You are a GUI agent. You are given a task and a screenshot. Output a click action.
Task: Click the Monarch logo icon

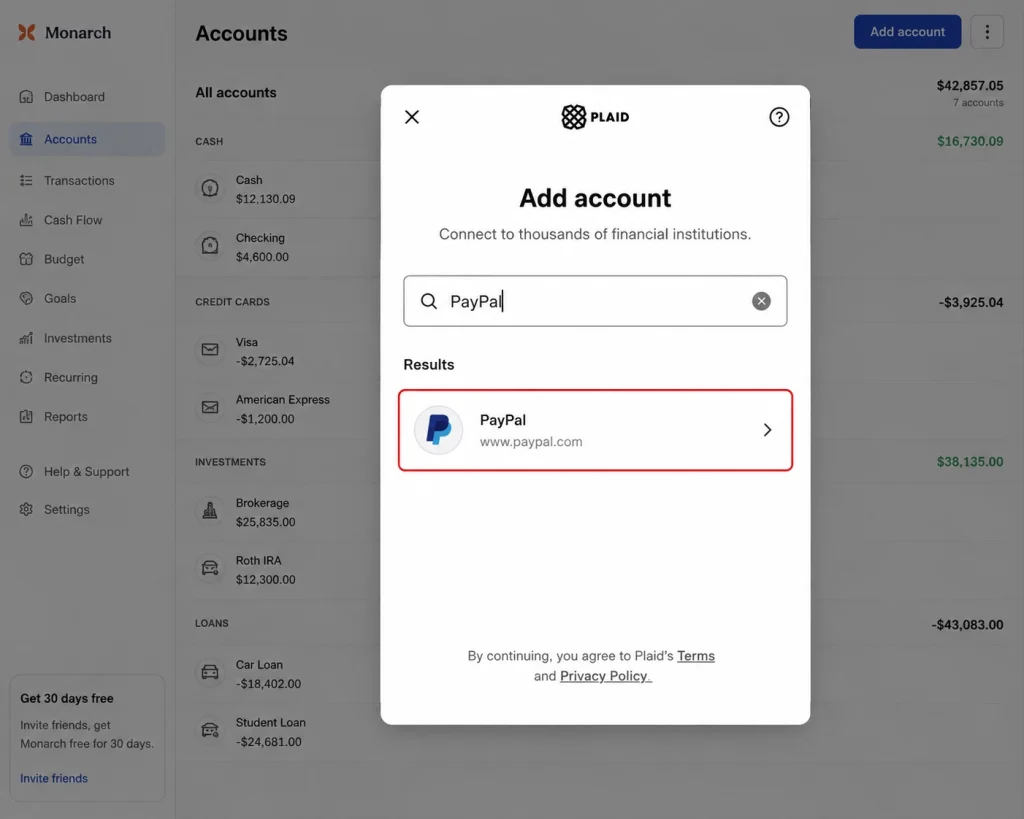(x=27, y=32)
